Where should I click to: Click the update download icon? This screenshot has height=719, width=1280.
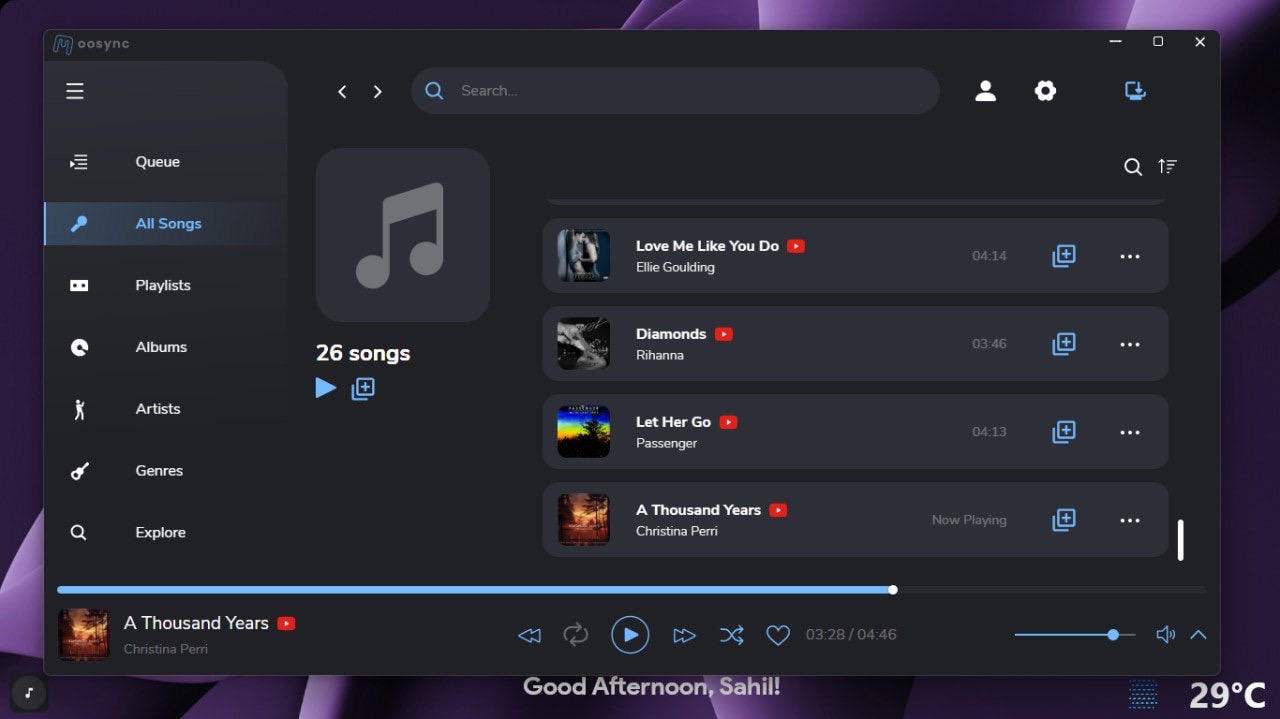coord(1135,91)
